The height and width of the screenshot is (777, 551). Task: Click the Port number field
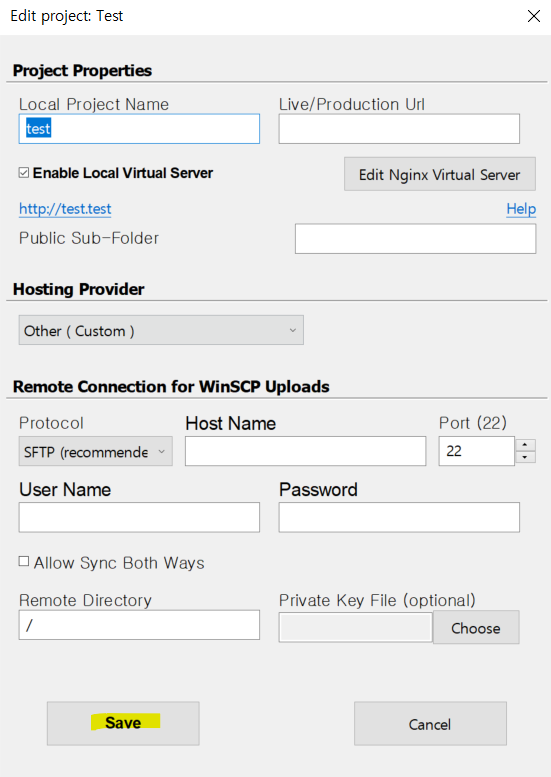[476, 451]
